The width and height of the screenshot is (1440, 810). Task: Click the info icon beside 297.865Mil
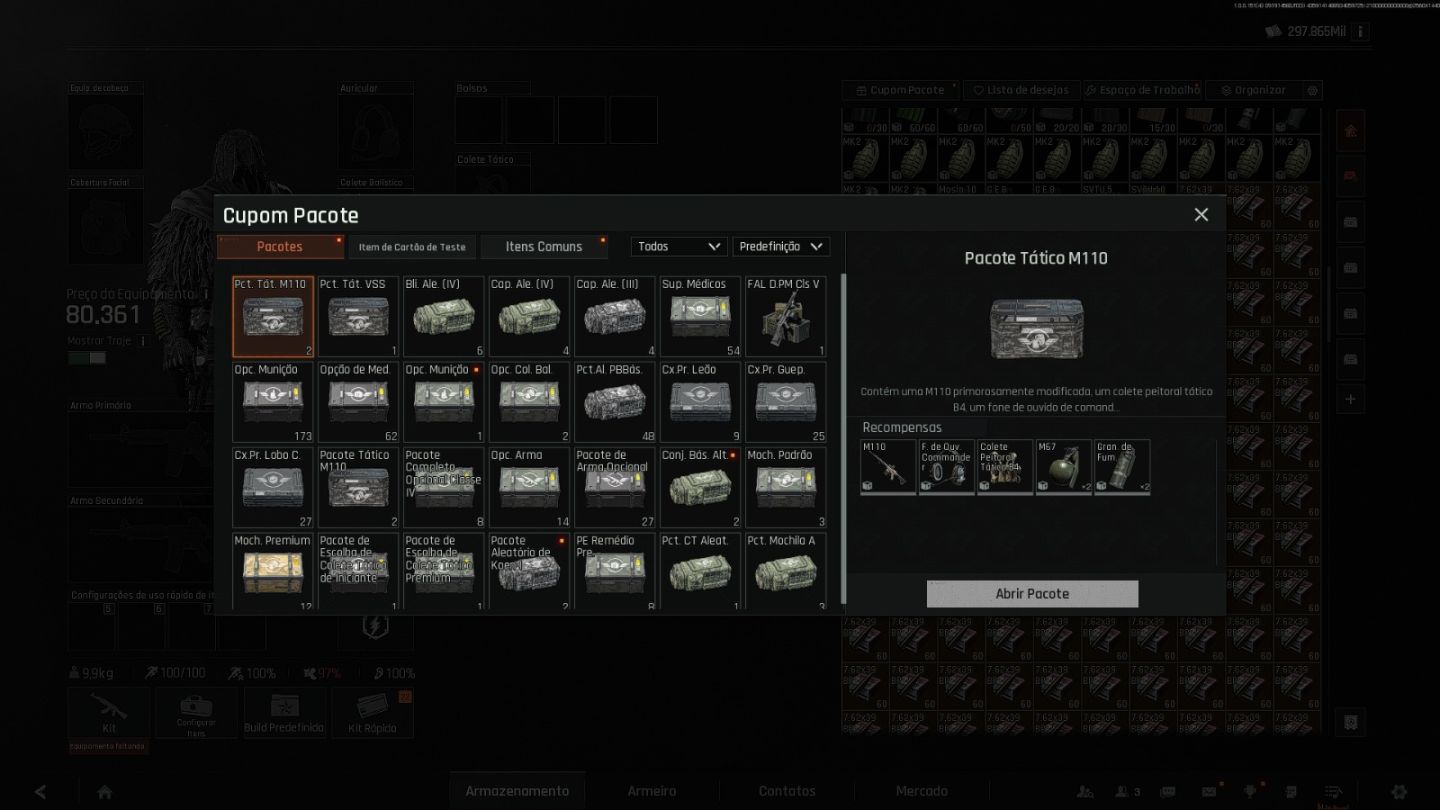click(x=1359, y=32)
